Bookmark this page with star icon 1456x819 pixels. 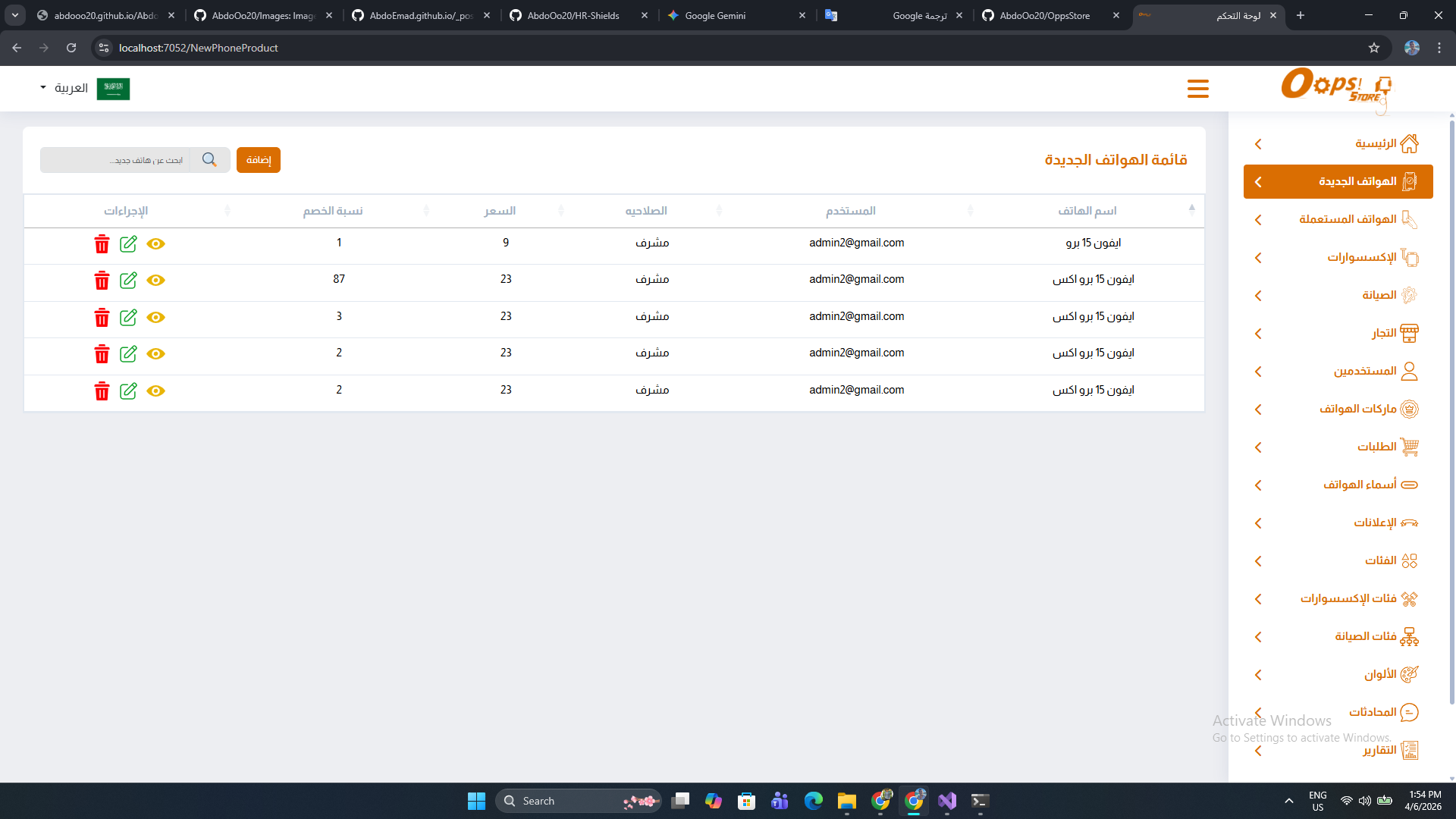(x=1373, y=48)
